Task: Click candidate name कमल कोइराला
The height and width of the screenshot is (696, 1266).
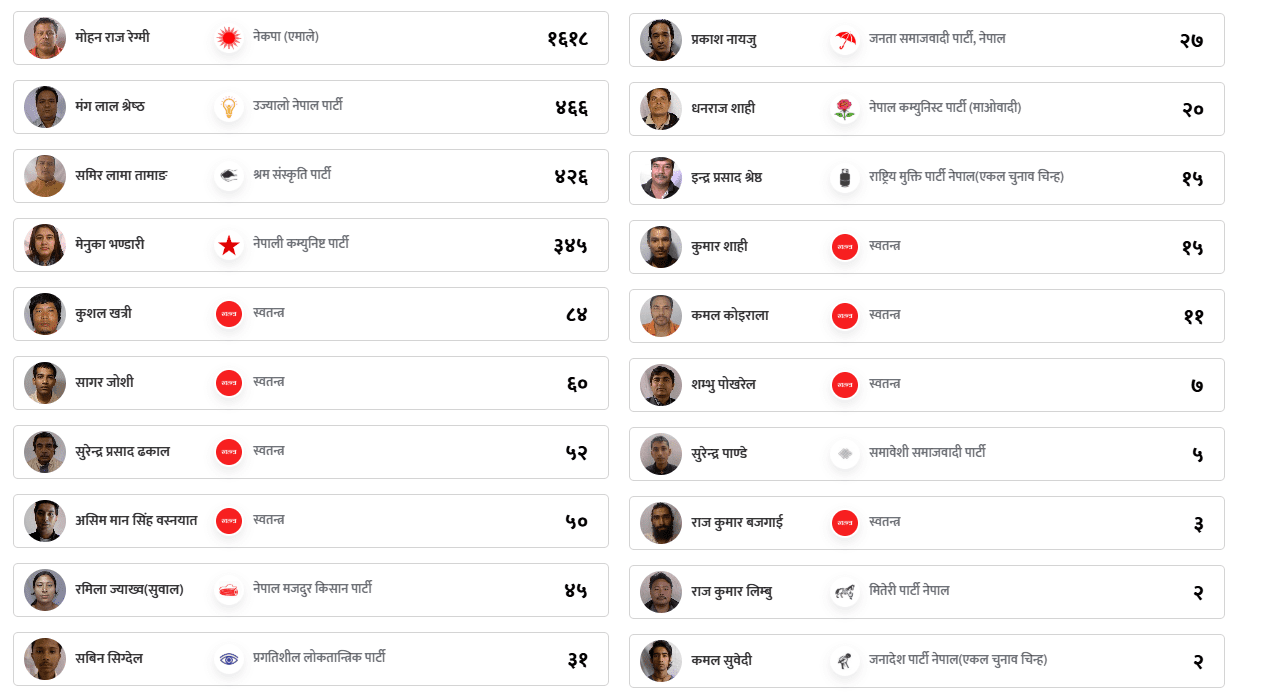Action: click(730, 316)
